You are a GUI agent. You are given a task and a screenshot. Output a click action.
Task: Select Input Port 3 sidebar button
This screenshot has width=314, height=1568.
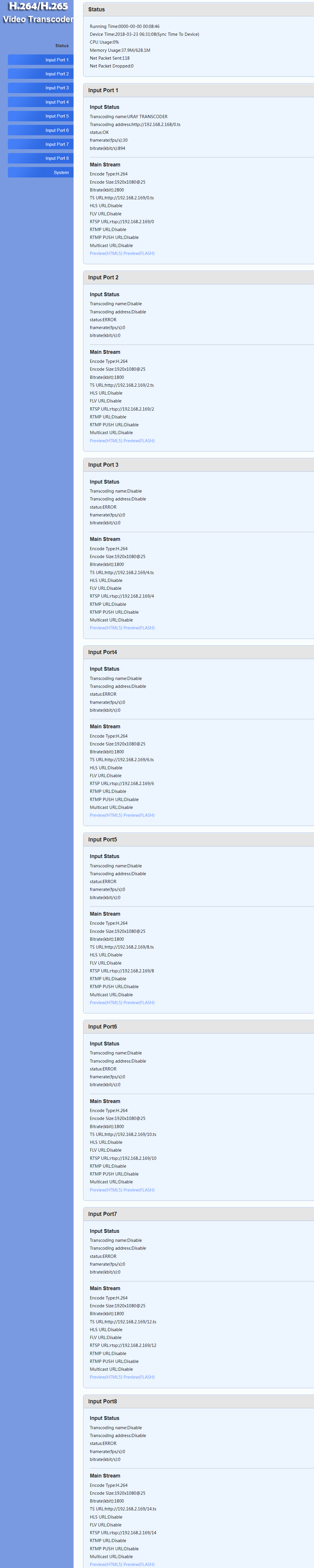[41, 88]
